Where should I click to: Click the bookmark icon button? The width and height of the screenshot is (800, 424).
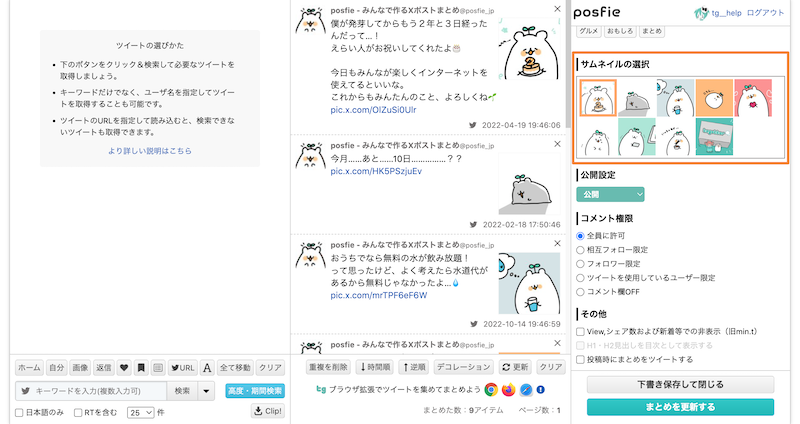142,367
